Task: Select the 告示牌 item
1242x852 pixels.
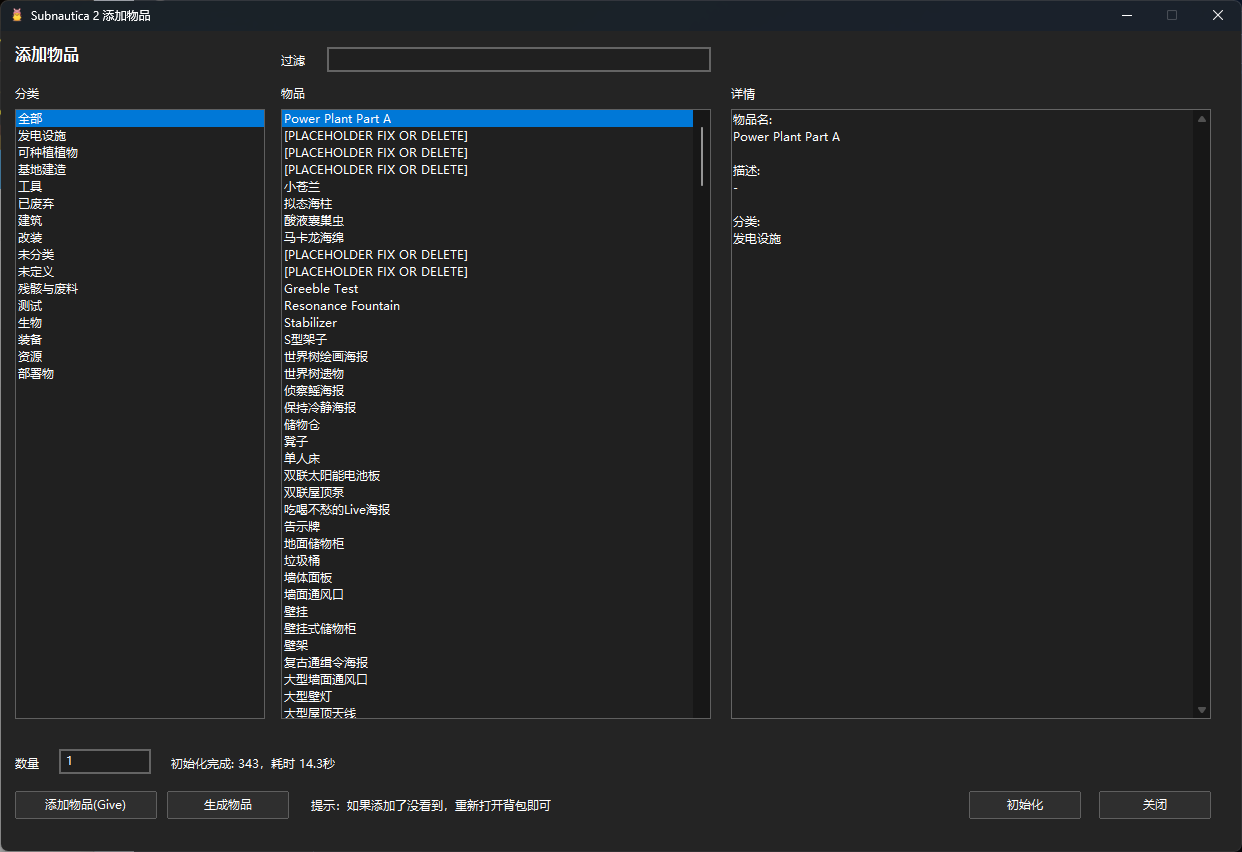Action: (x=487, y=526)
